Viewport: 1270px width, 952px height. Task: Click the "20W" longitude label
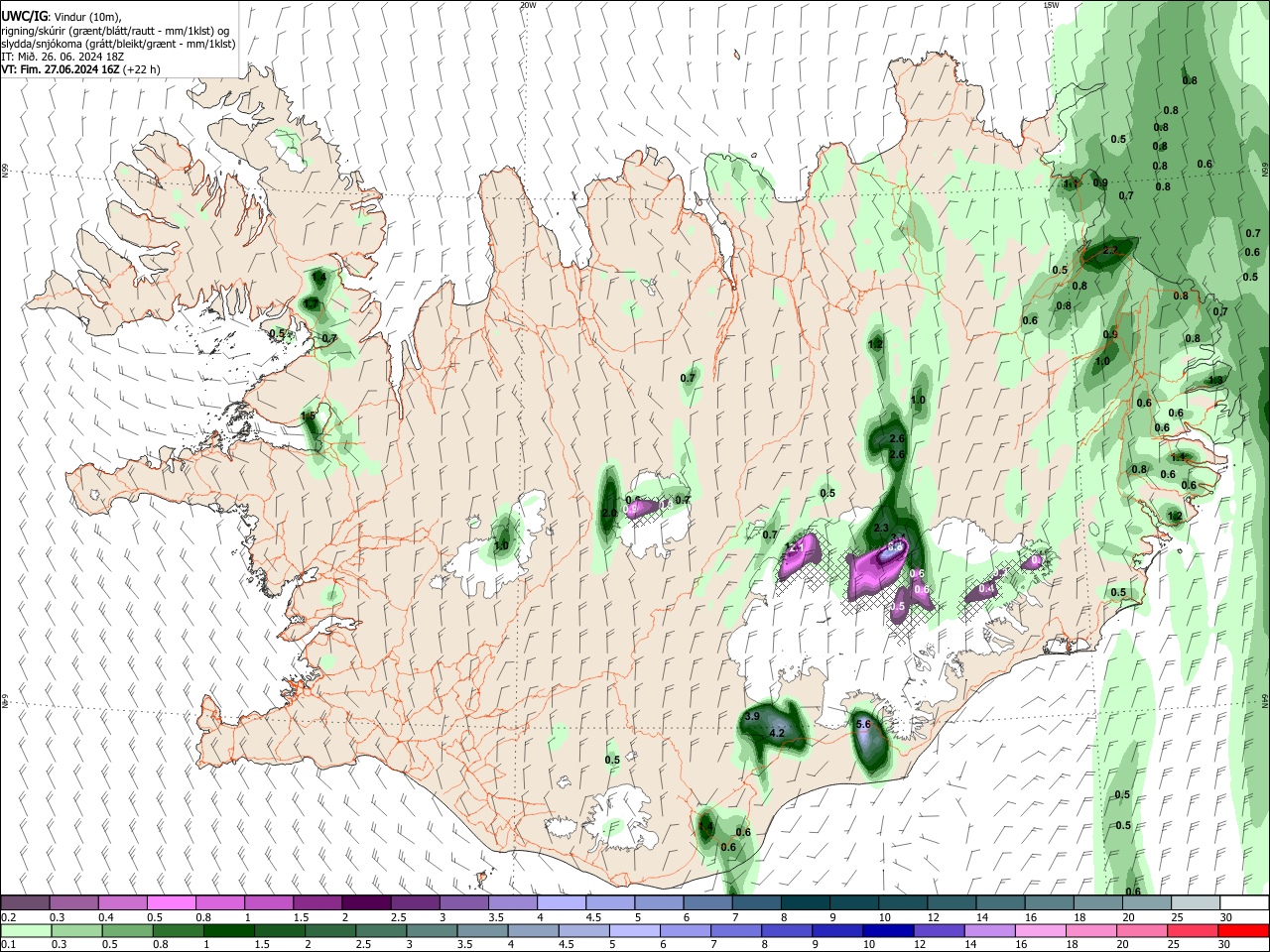[x=528, y=5]
